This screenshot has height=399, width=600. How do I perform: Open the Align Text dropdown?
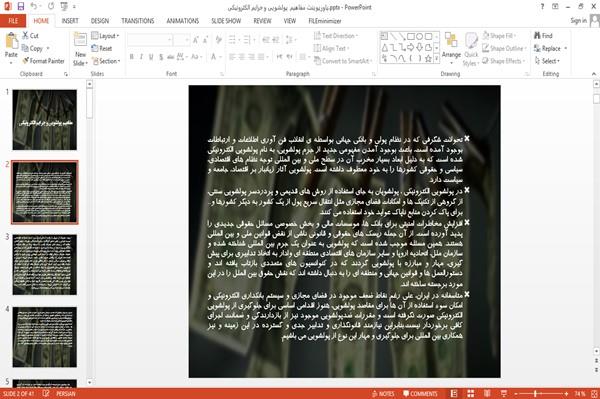tap(332, 49)
